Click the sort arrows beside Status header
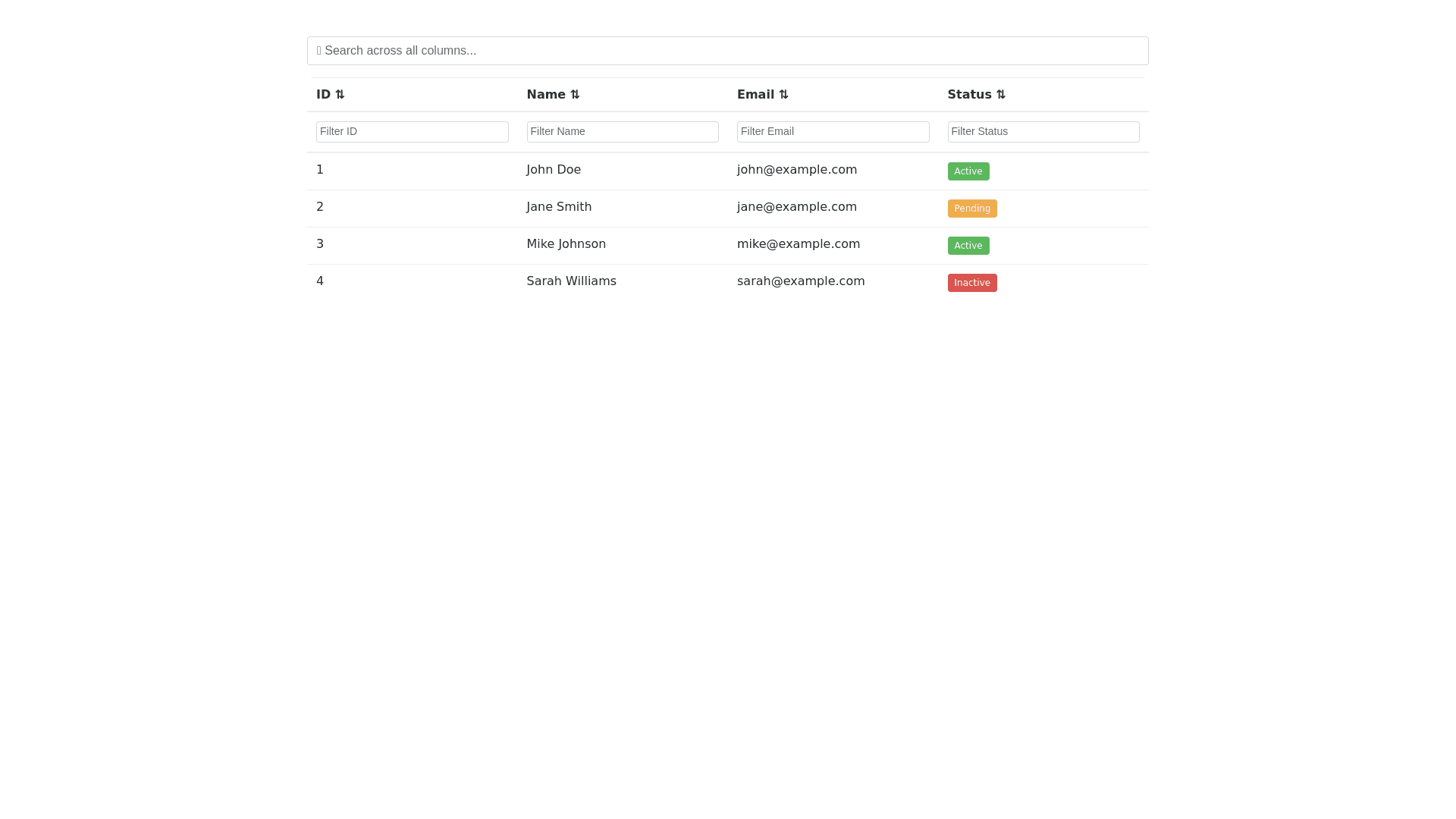Image resolution: width=1456 pixels, height=819 pixels. point(1001,95)
